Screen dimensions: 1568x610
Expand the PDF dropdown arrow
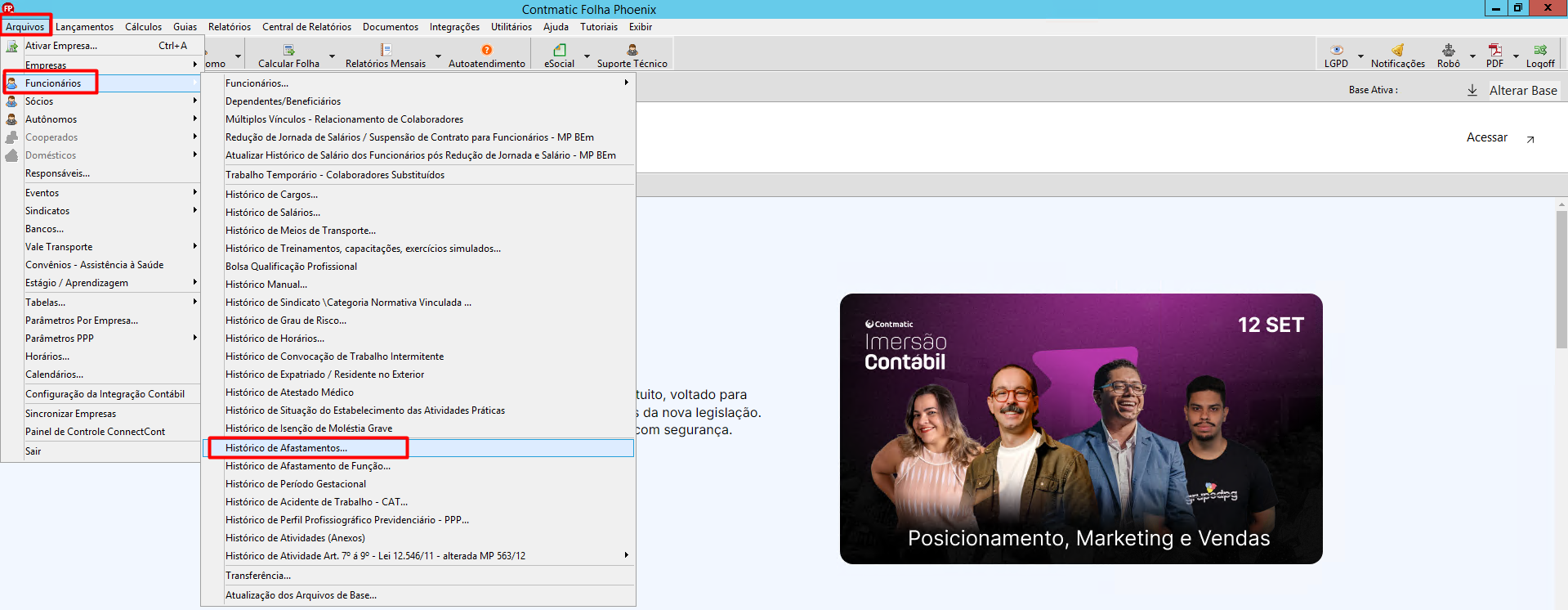[1516, 56]
